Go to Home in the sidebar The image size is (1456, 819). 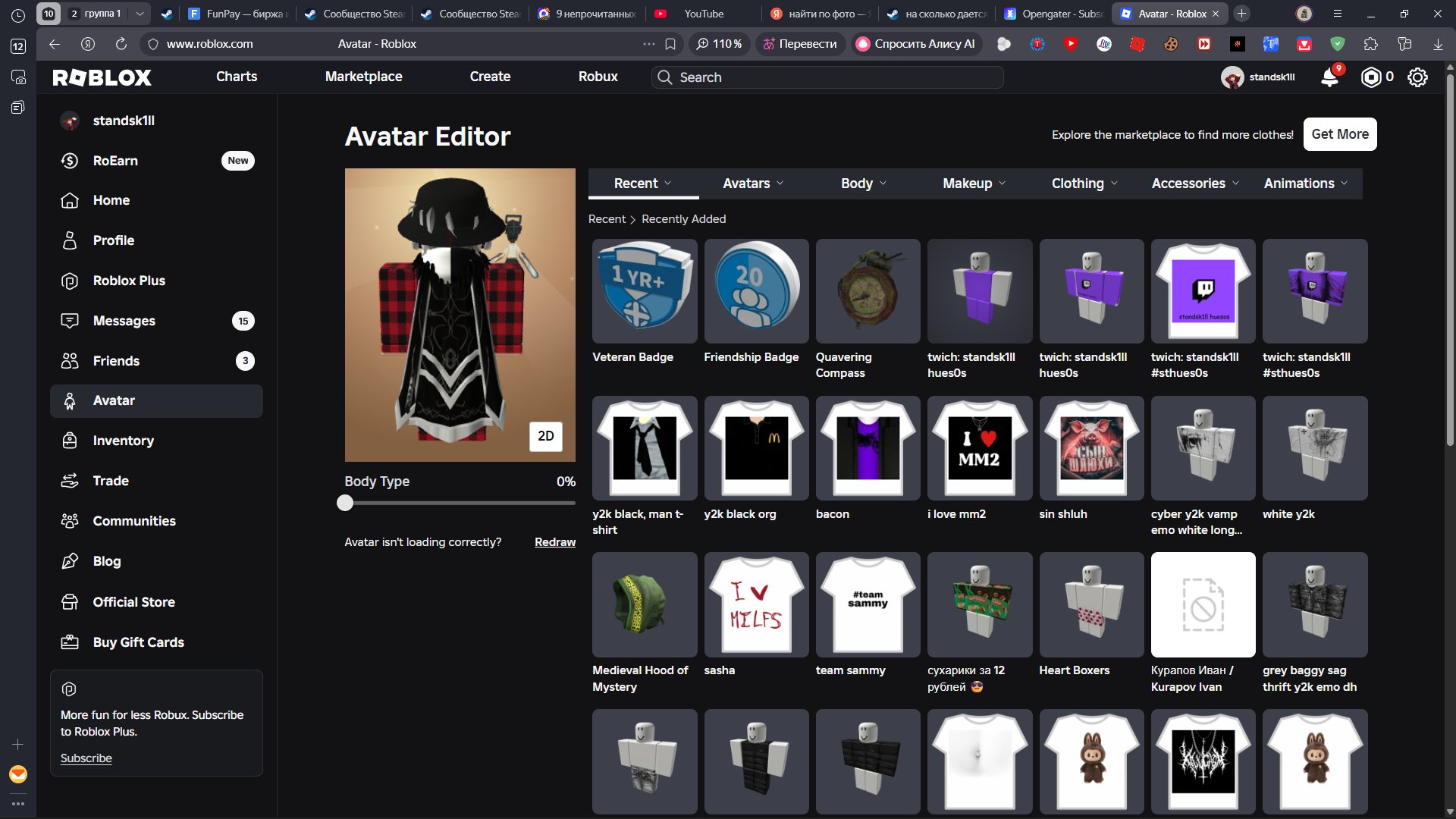[x=156, y=200]
